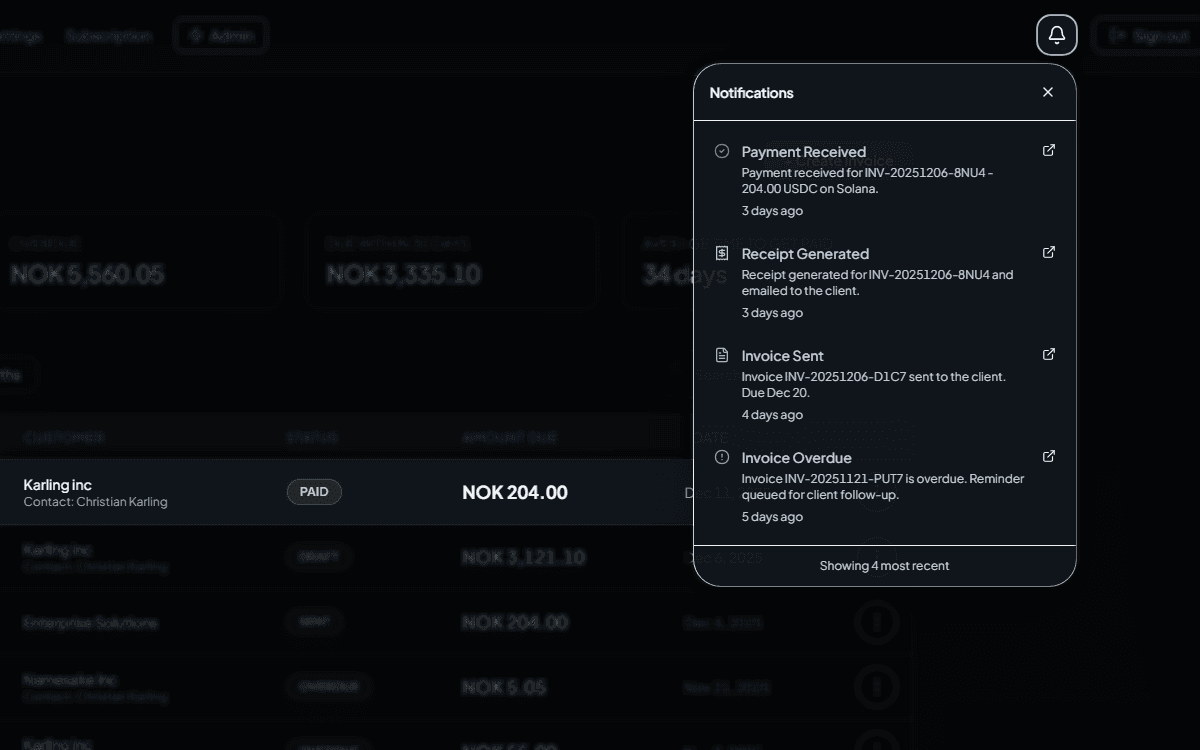Open the Payment Received external link
Screen dimensions: 1200x750
1048,149
